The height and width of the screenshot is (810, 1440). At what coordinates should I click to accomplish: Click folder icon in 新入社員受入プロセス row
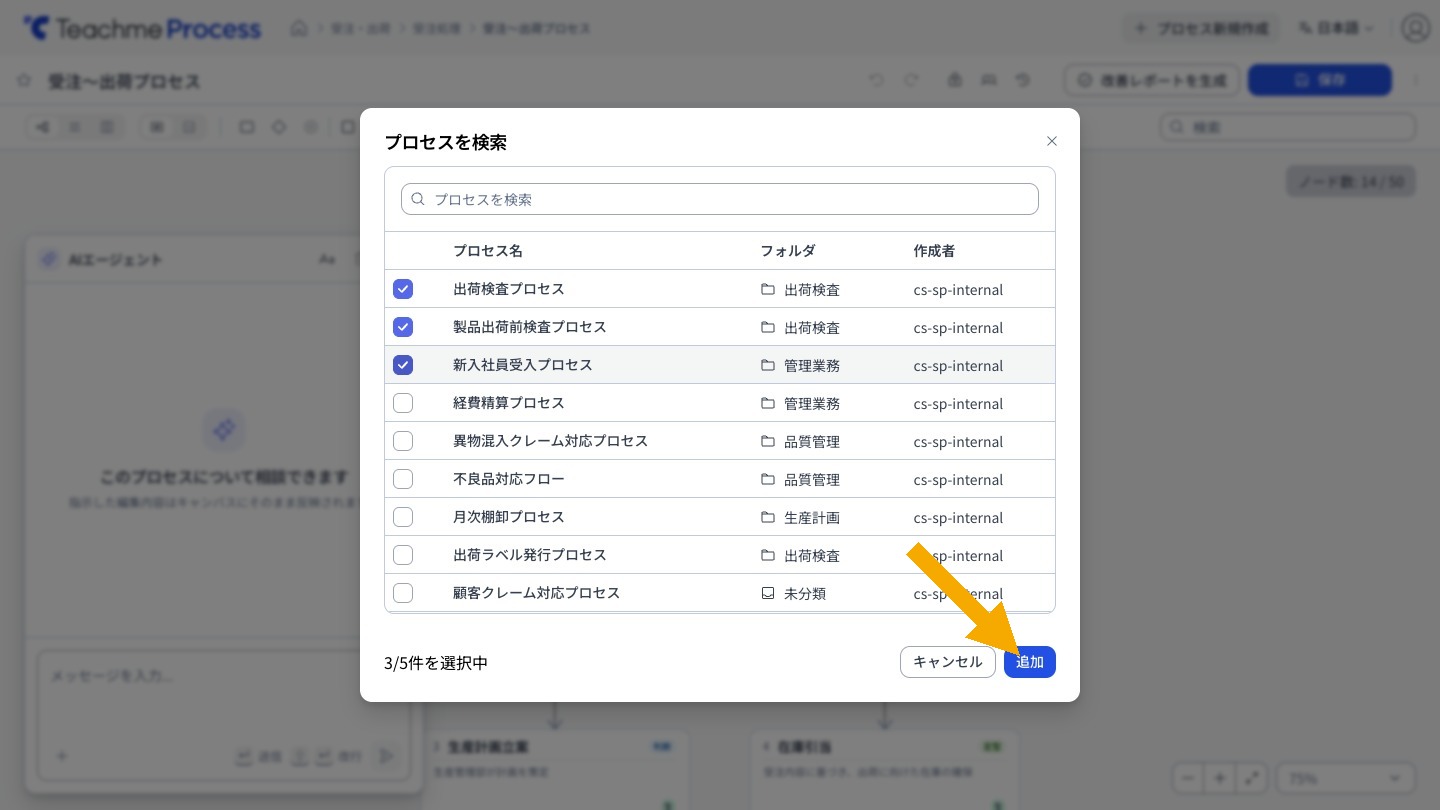pos(768,365)
